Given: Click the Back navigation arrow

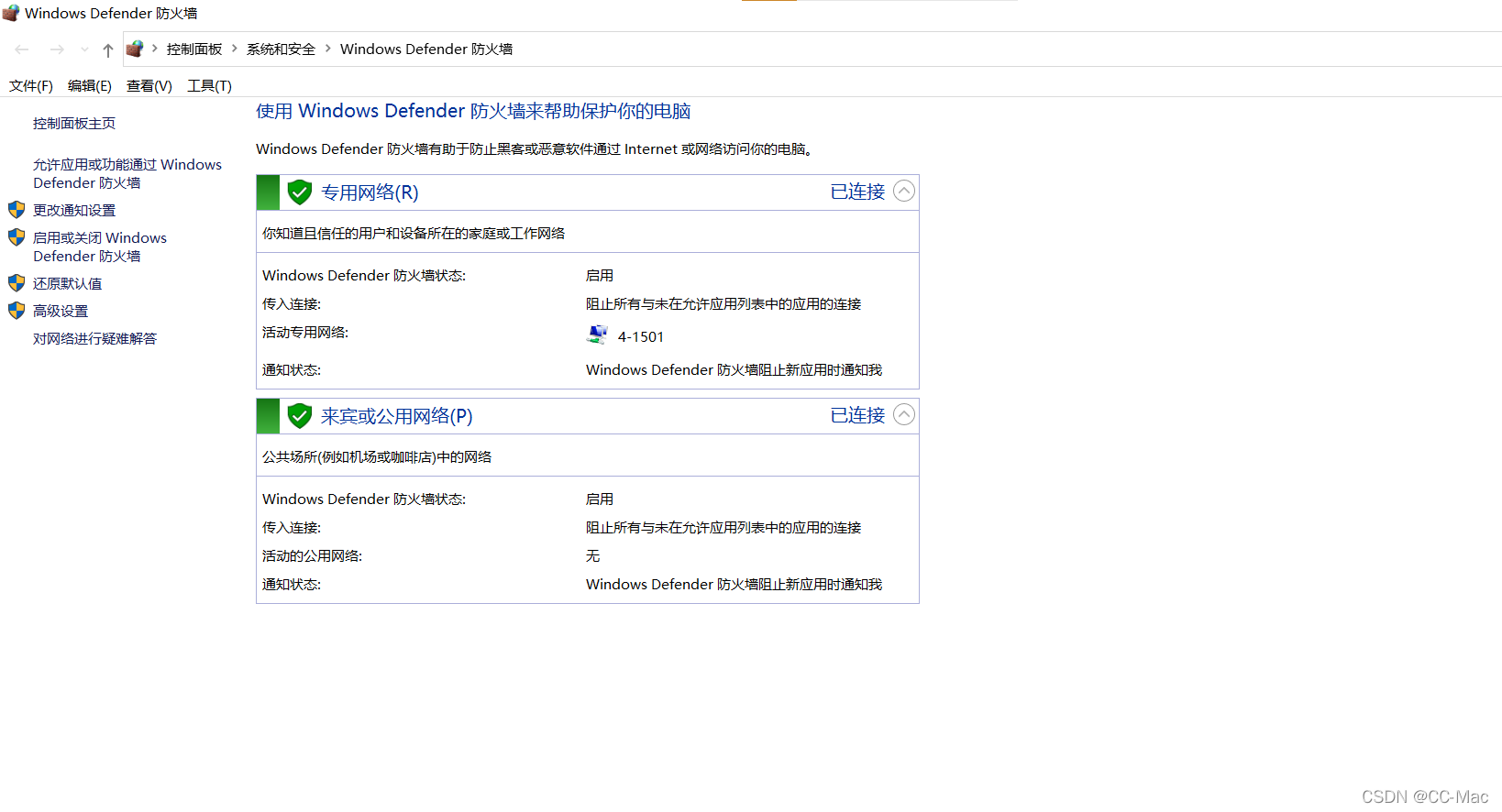Looking at the screenshot, I should tap(22, 49).
